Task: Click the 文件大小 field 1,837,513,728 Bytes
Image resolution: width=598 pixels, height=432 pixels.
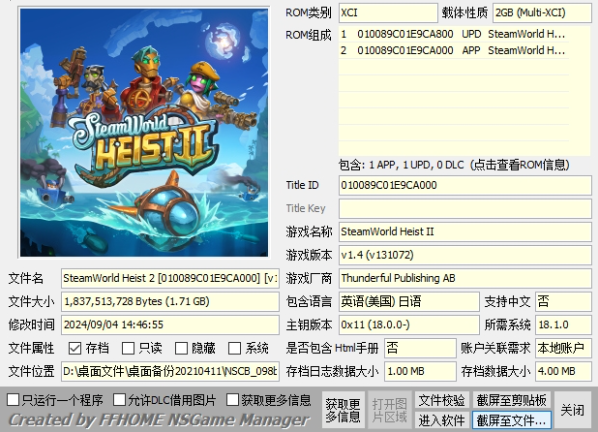Action: pos(170,302)
